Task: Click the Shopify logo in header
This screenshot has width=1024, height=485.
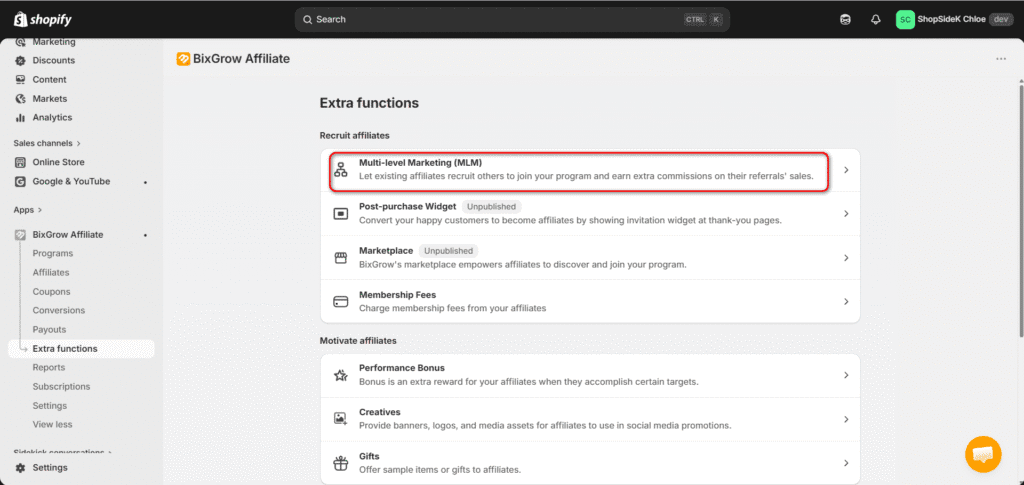Action: [43, 19]
